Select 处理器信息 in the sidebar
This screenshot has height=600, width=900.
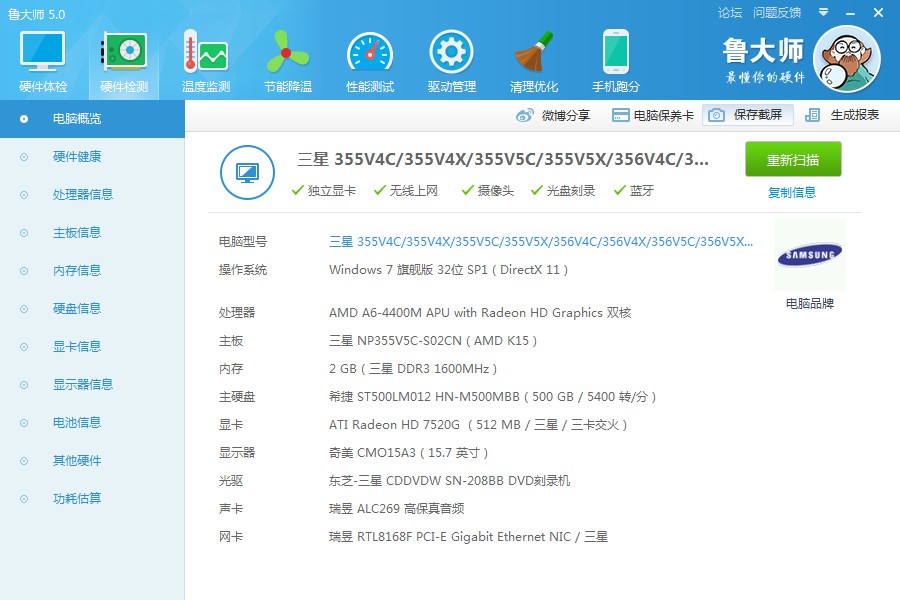(82, 194)
